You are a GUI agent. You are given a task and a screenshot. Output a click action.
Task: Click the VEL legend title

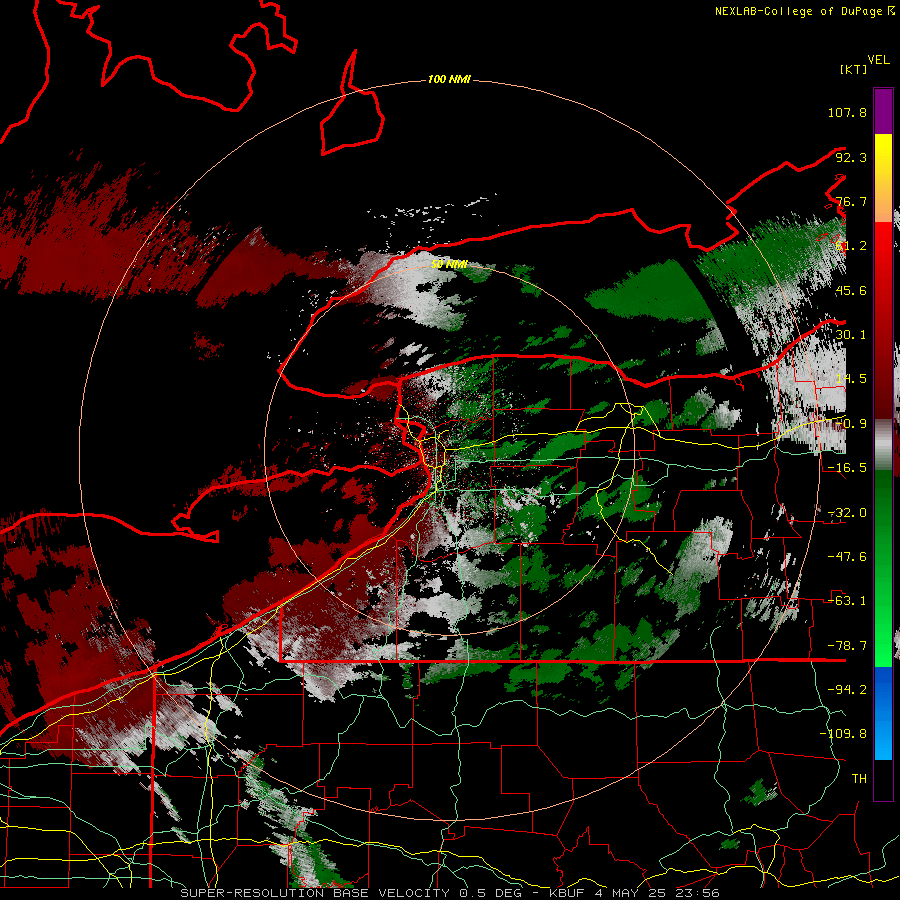click(x=878, y=59)
